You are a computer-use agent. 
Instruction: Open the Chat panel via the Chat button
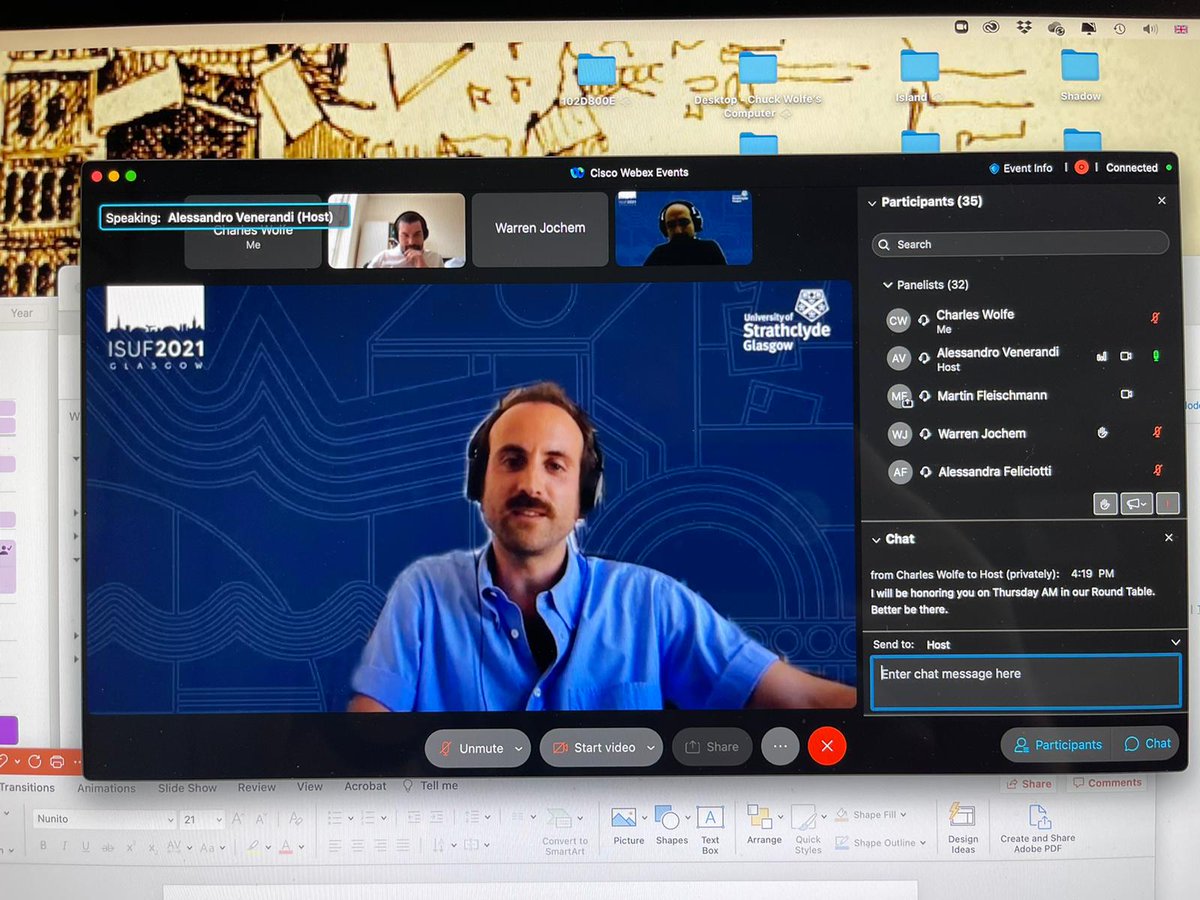click(x=1146, y=744)
